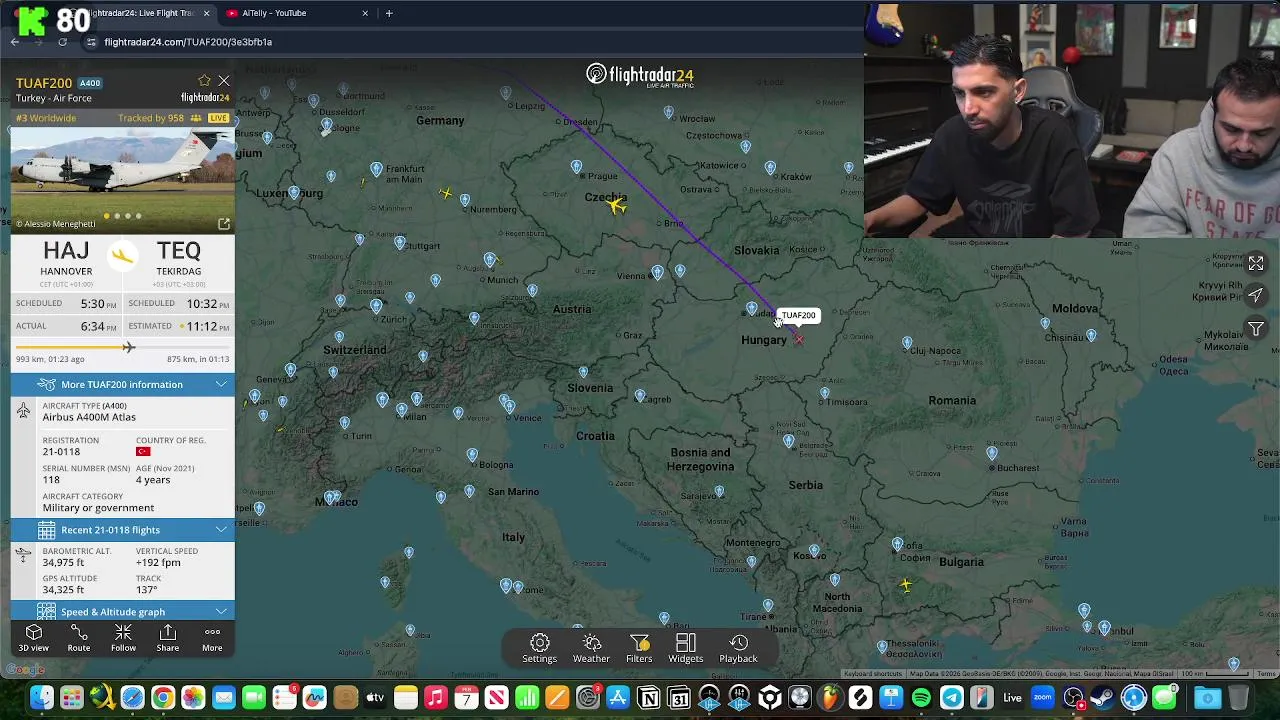
Task: Open Google Chrome from the Dock
Action: point(163,698)
